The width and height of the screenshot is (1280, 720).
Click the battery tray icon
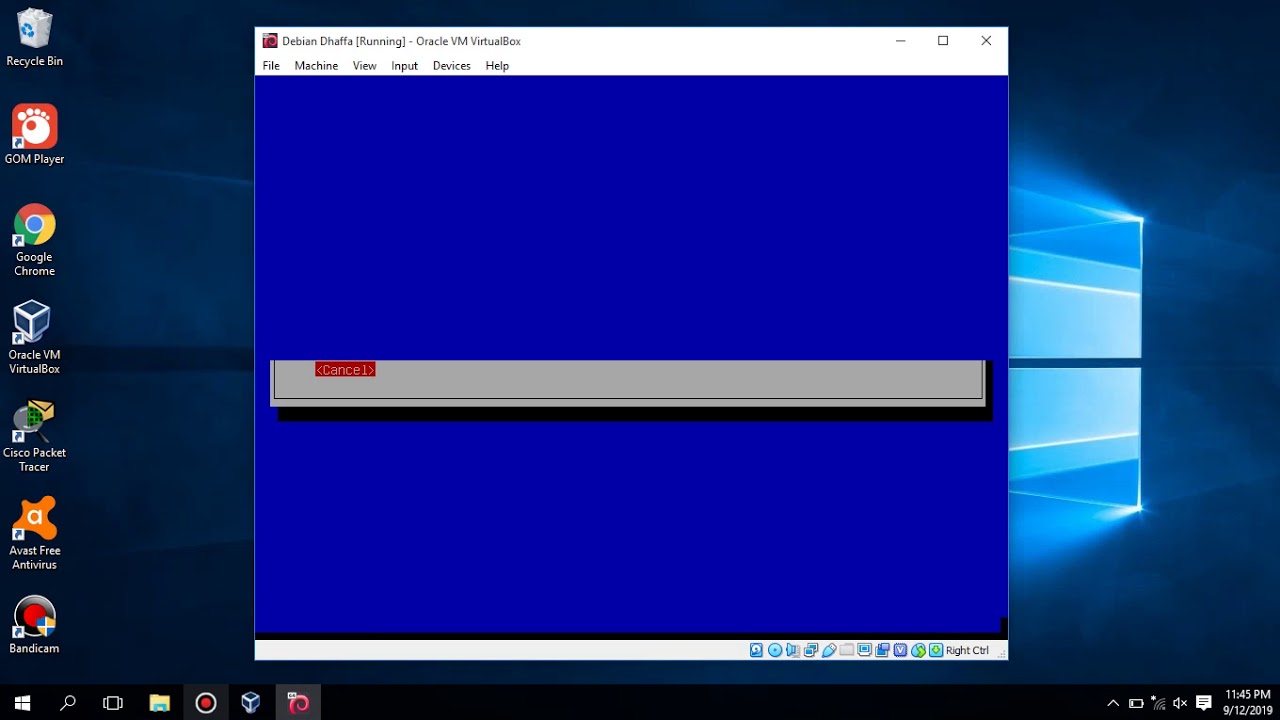tap(1136, 703)
